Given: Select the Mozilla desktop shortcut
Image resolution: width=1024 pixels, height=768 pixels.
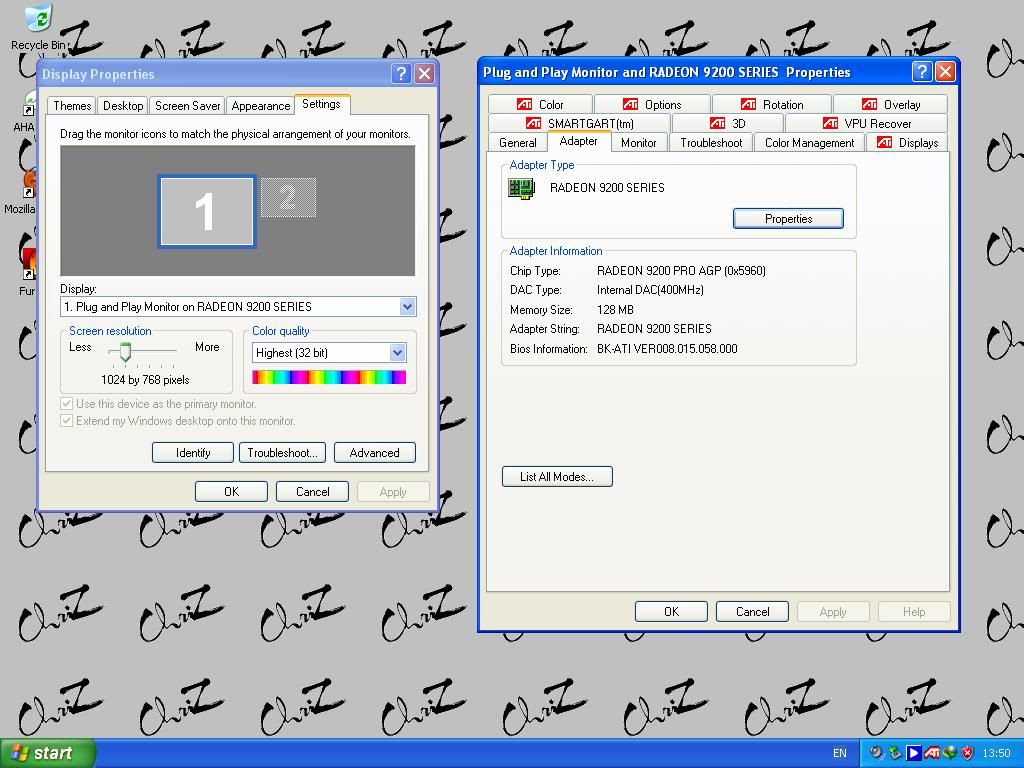Looking at the screenshot, I should click(29, 184).
